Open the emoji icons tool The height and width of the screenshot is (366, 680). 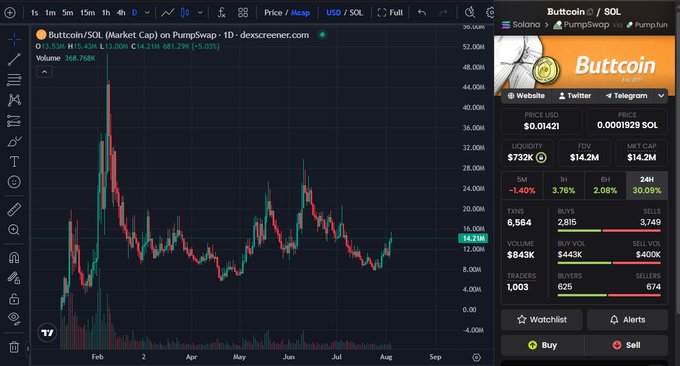pyautogui.click(x=14, y=182)
